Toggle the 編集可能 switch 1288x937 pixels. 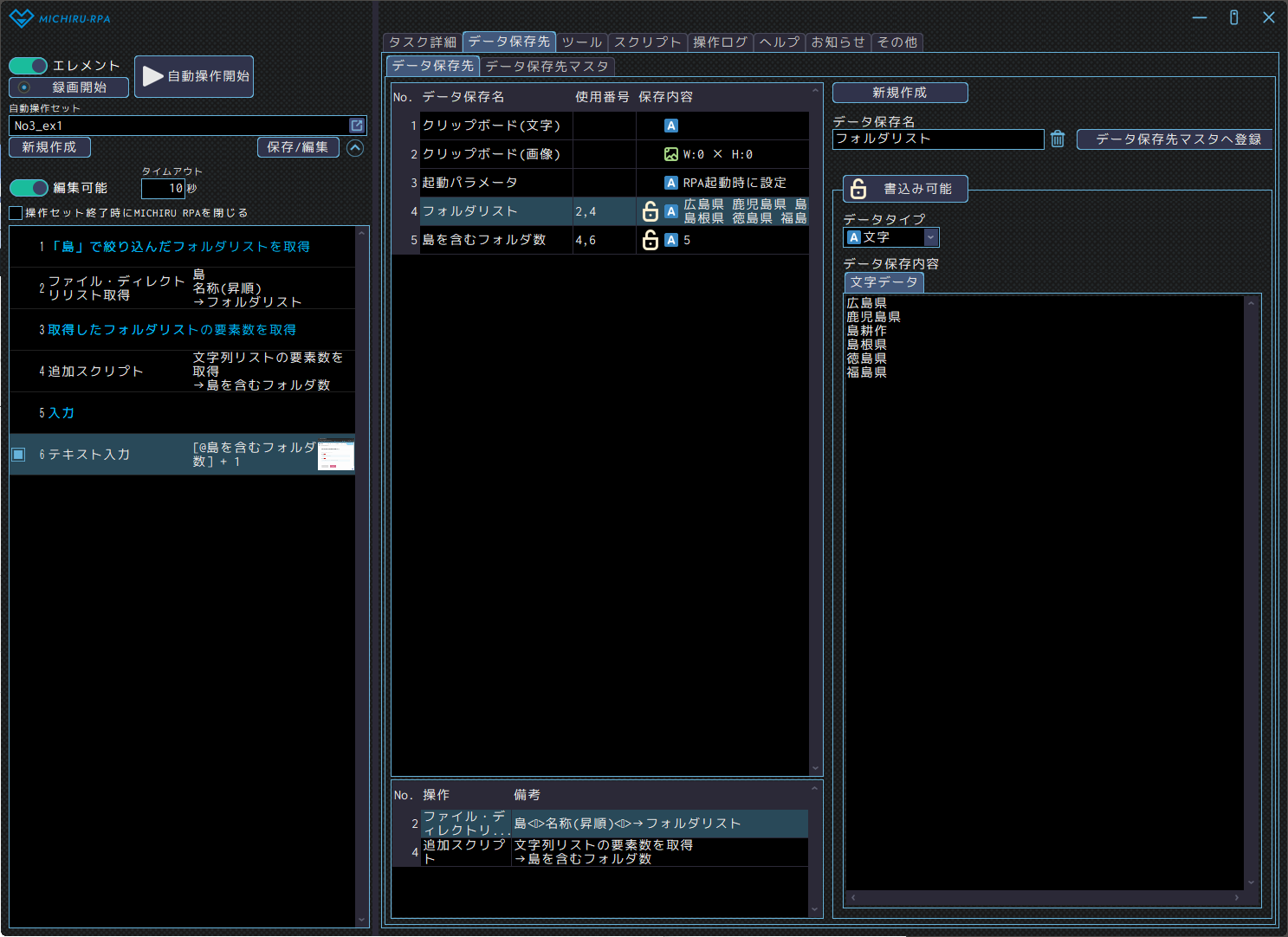pos(29,188)
